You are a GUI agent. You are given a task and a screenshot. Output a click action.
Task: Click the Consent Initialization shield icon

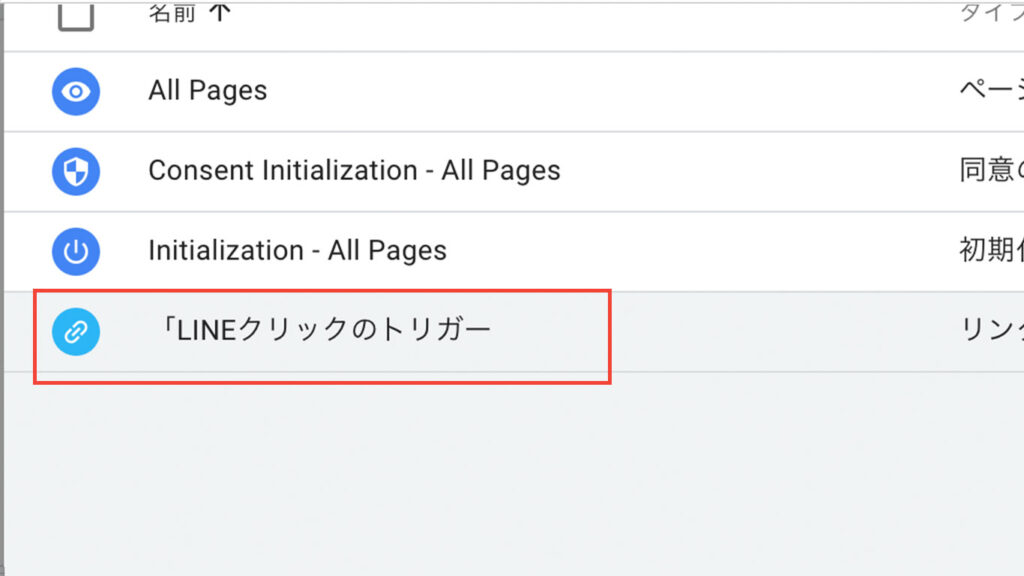click(x=76, y=172)
